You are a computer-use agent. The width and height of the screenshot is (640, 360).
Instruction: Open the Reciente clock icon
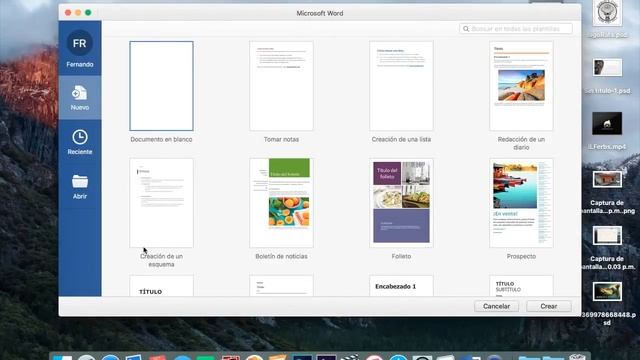pyautogui.click(x=80, y=137)
